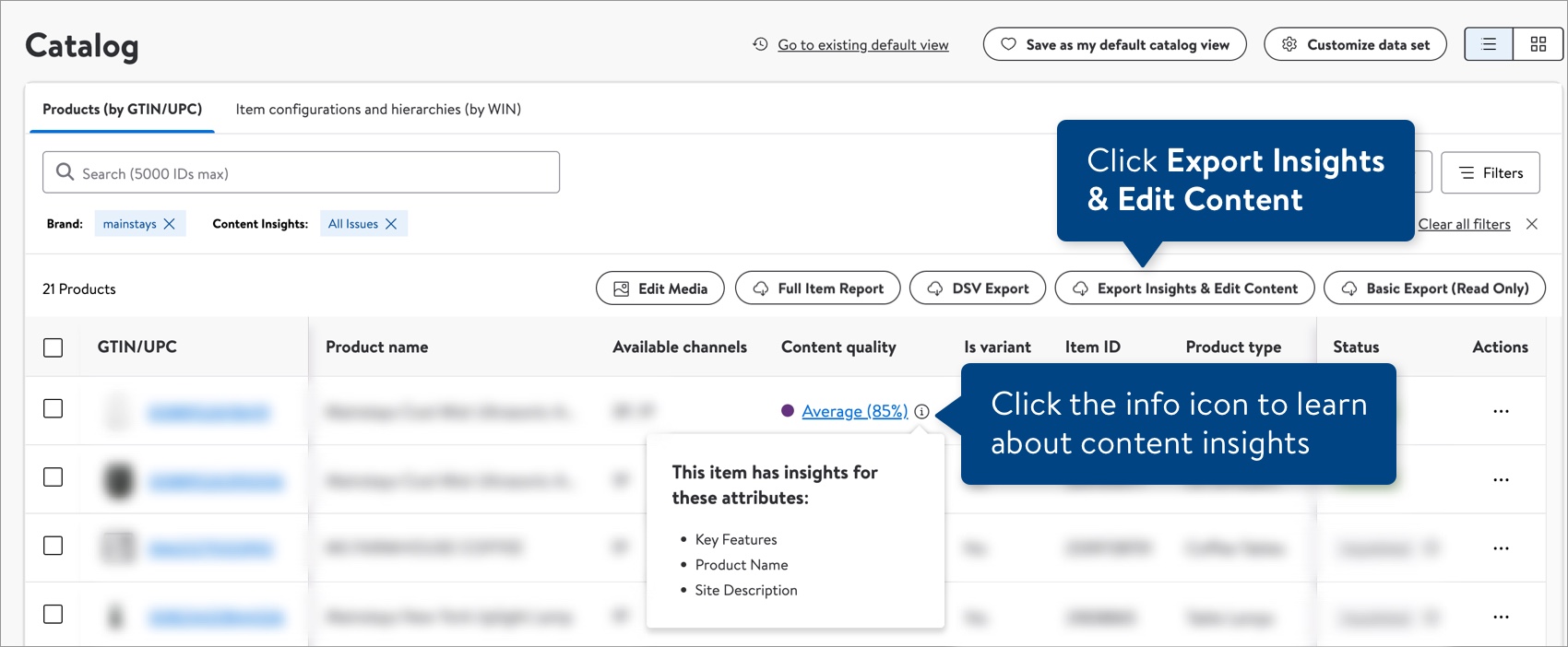Remove the mainstays brand filter chip
This screenshot has width=1568, height=647.
pos(169,224)
